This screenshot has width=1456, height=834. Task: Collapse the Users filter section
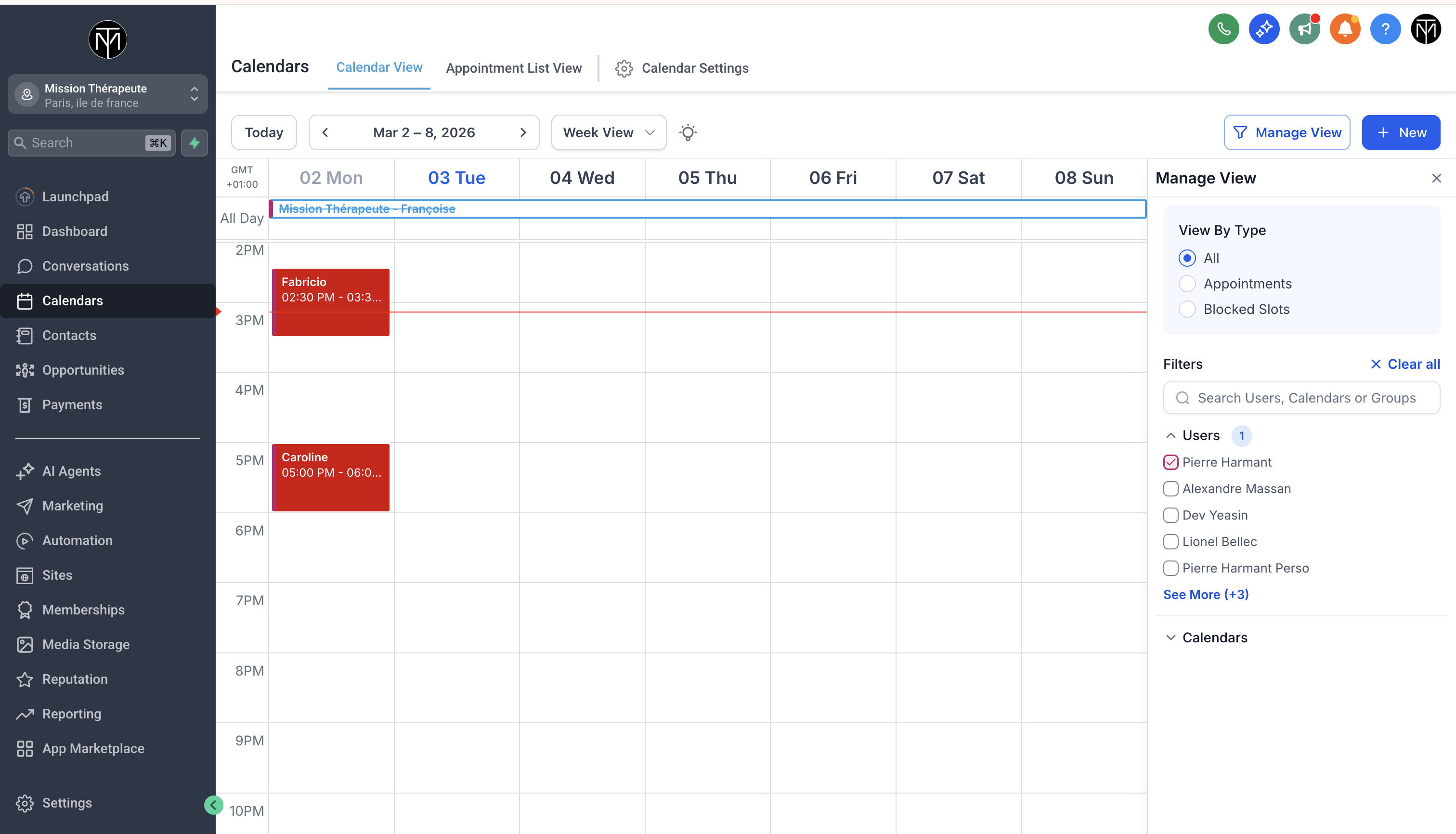pyautogui.click(x=1171, y=436)
